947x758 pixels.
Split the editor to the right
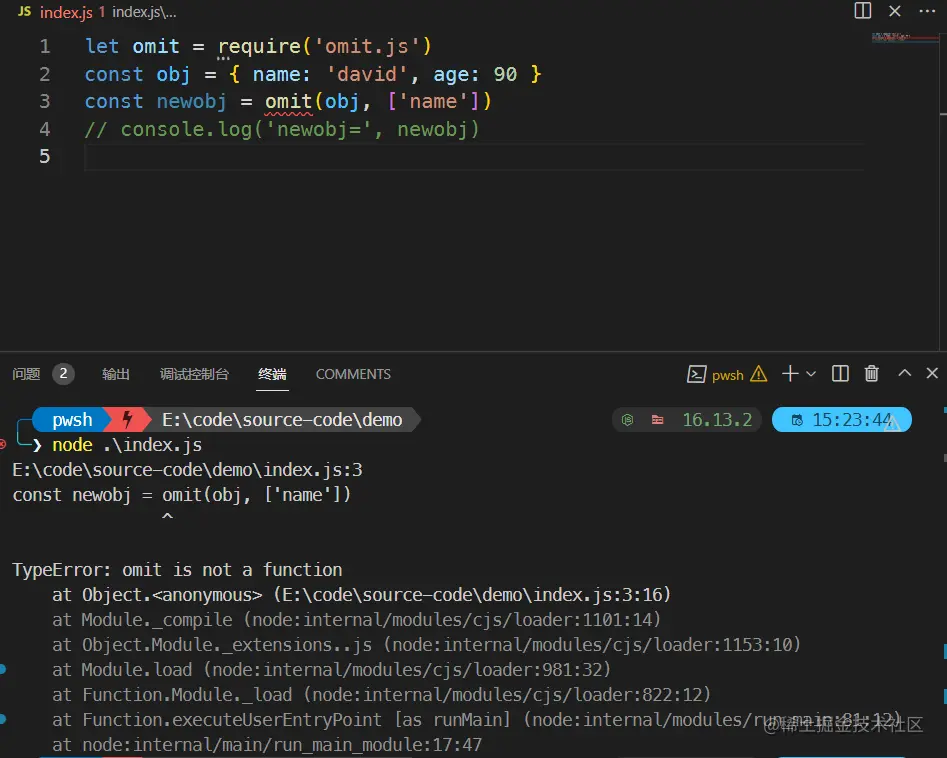tap(862, 11)
